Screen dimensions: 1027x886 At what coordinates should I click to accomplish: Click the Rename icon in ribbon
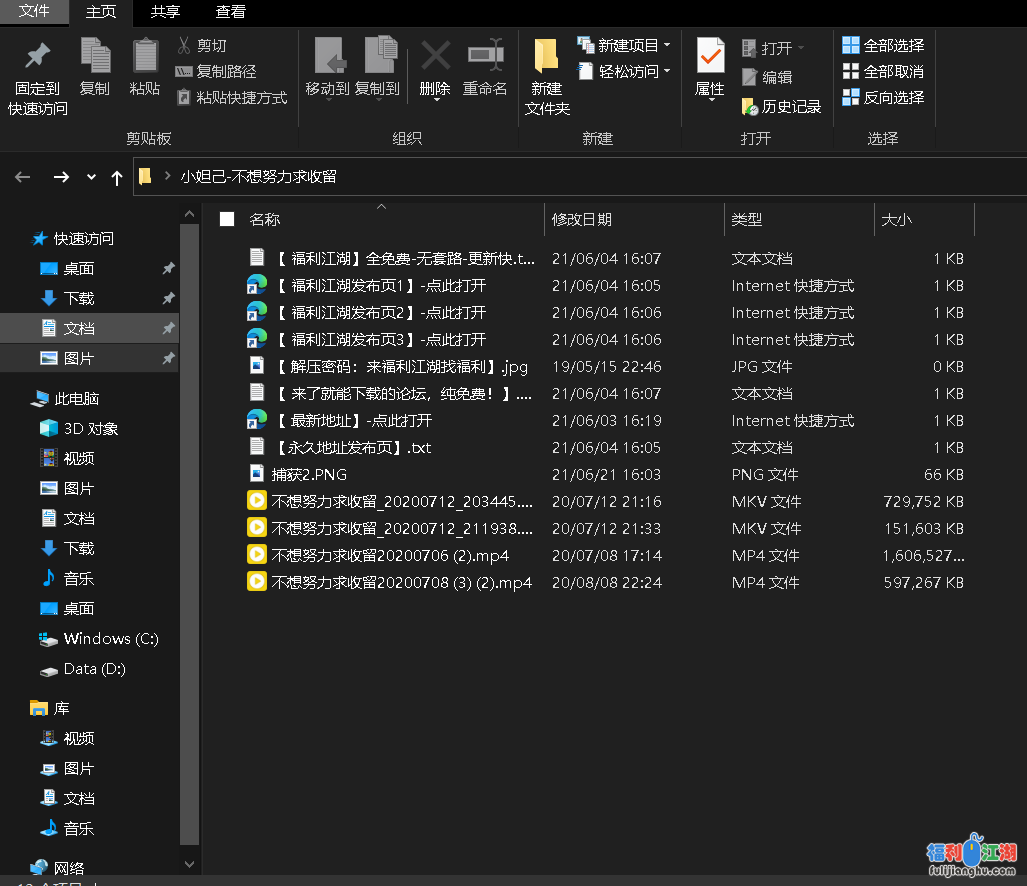coord(485,57)
